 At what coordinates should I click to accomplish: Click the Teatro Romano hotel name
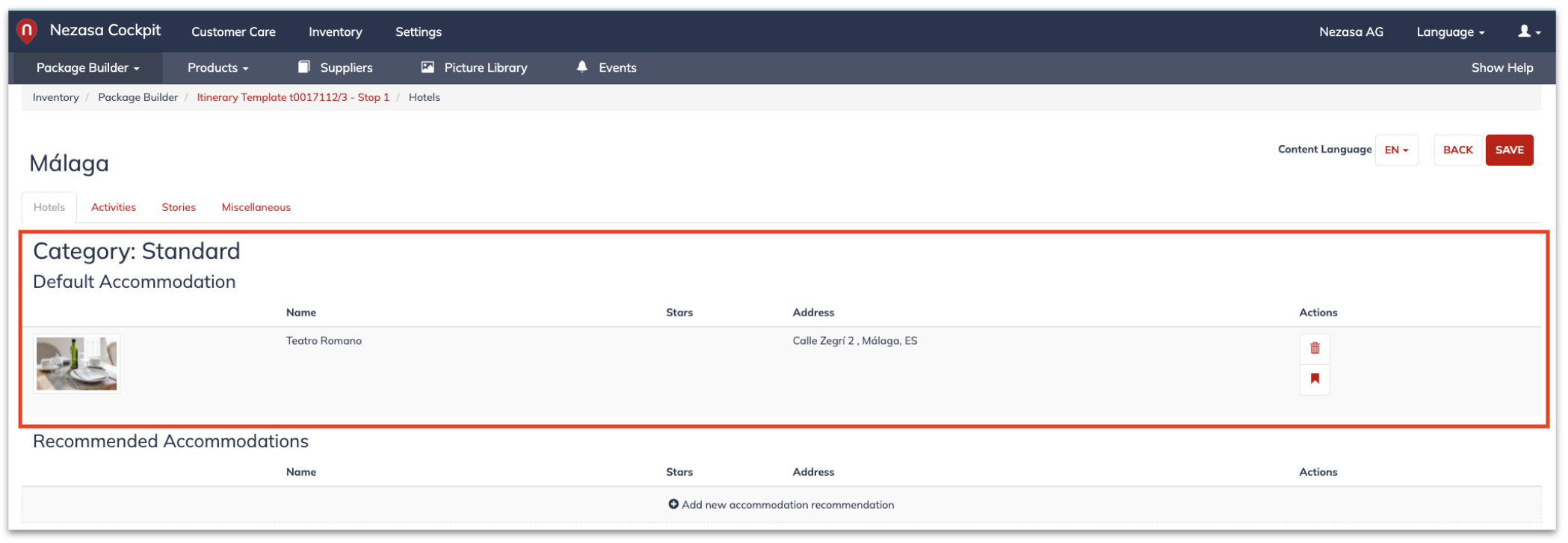(x=324, y=342)
